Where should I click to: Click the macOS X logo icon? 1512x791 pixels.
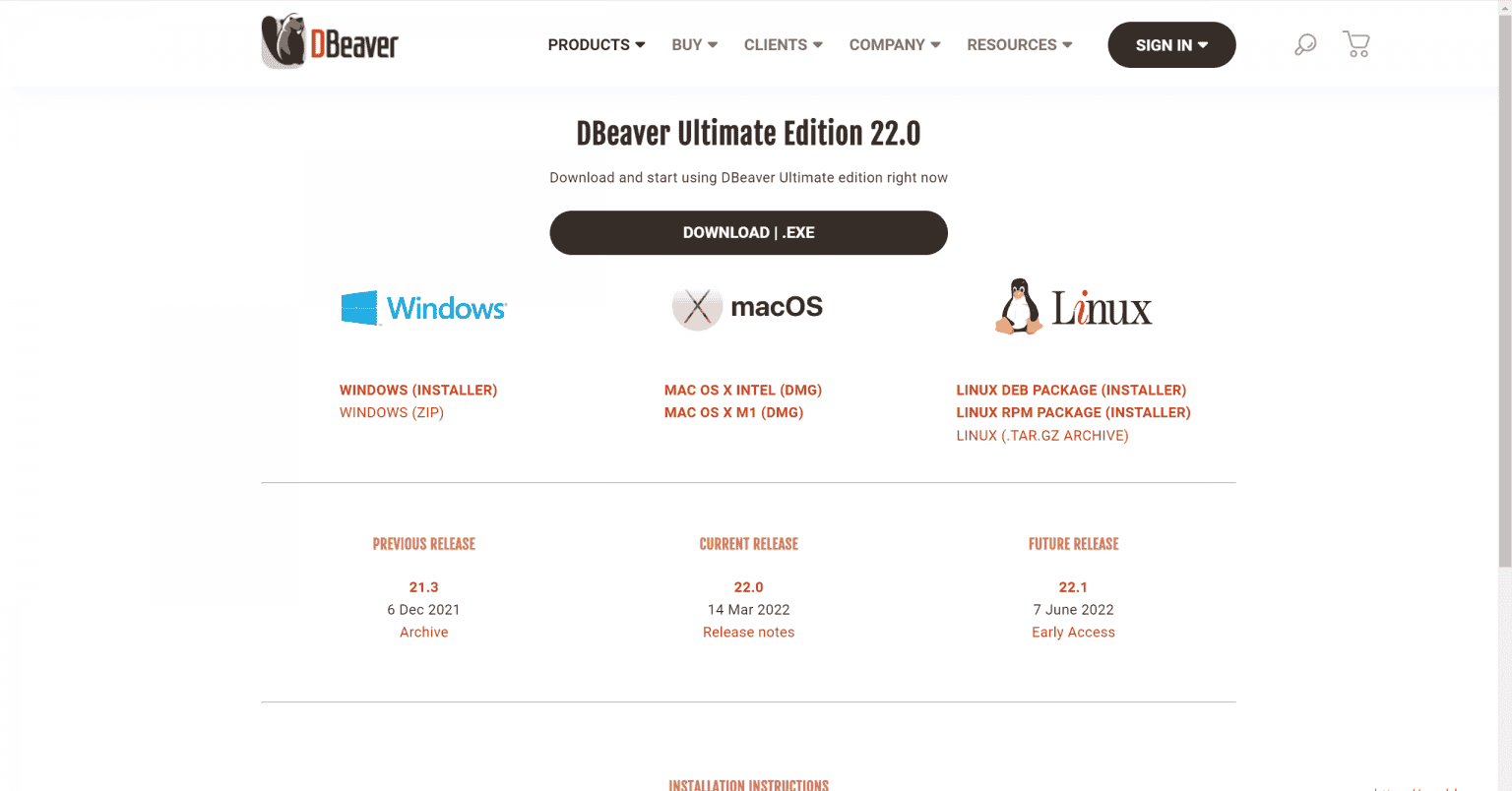(x=697, y=308)
